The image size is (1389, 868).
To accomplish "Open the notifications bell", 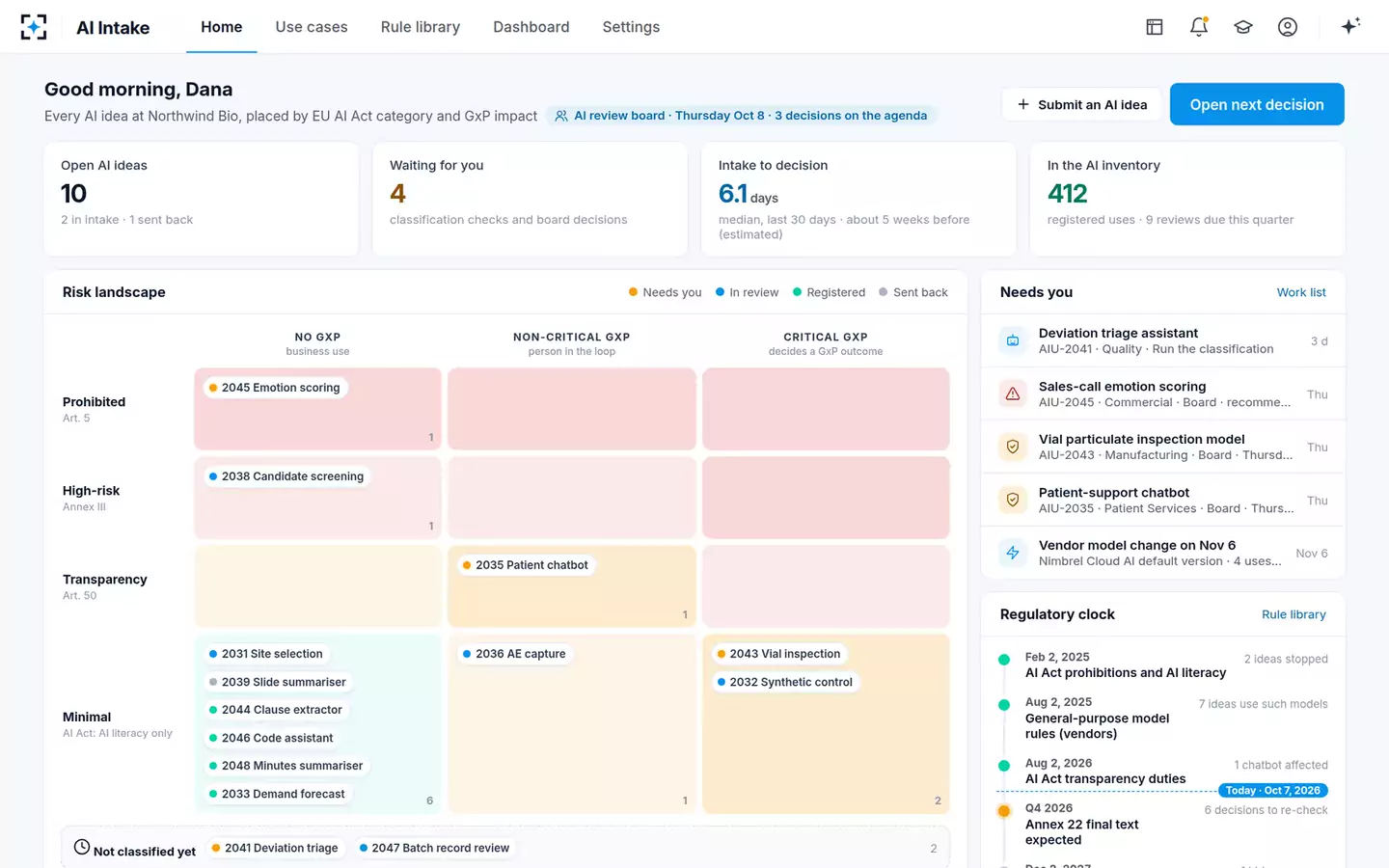I will click(1199, 27).
